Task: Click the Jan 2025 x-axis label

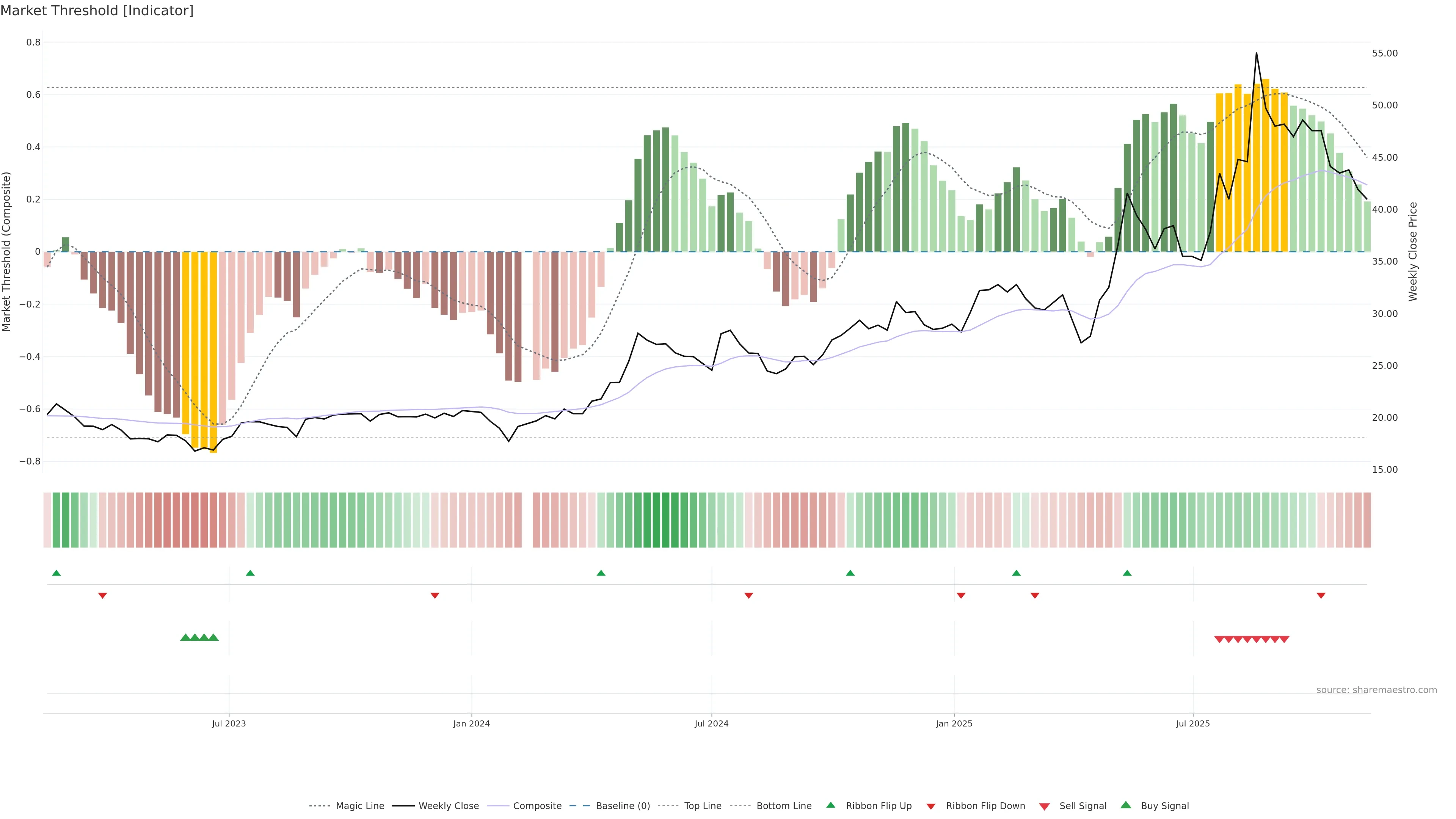Action: pos(954,723)
